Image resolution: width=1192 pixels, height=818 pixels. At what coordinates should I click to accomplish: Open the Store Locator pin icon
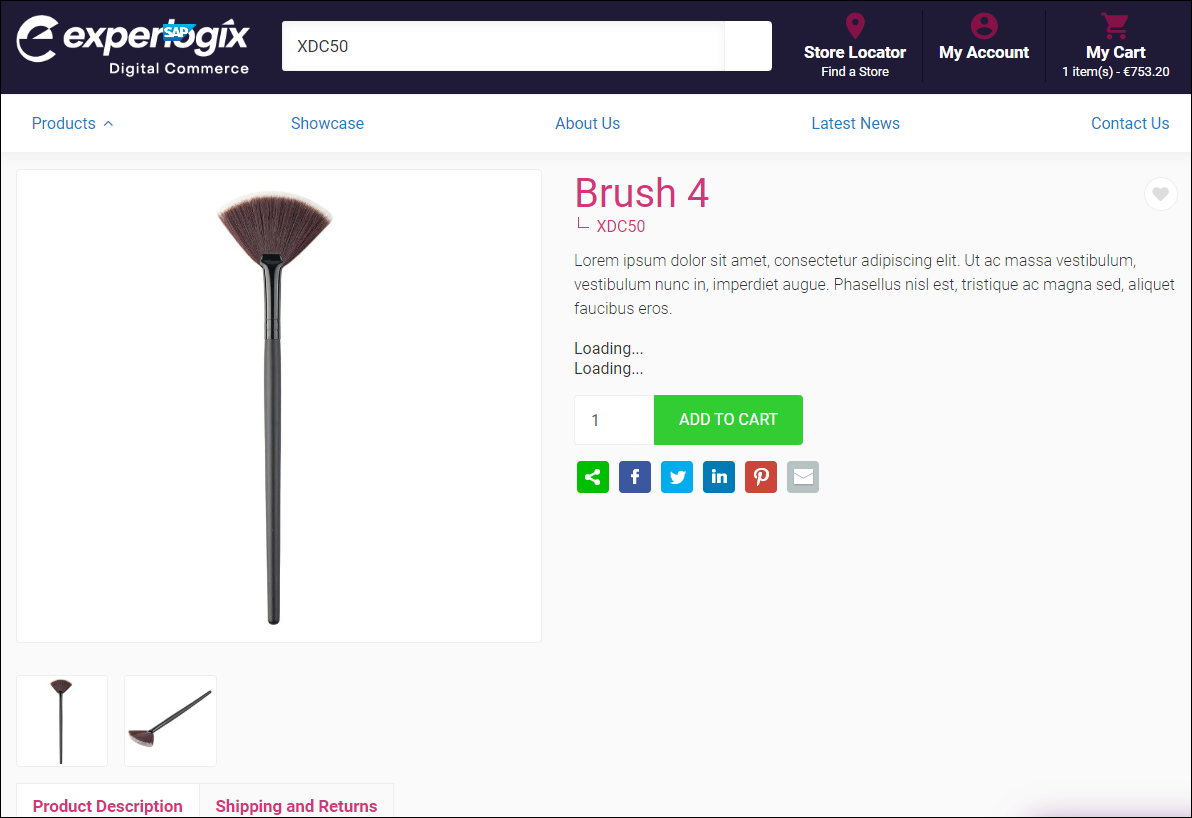(855, 26)
